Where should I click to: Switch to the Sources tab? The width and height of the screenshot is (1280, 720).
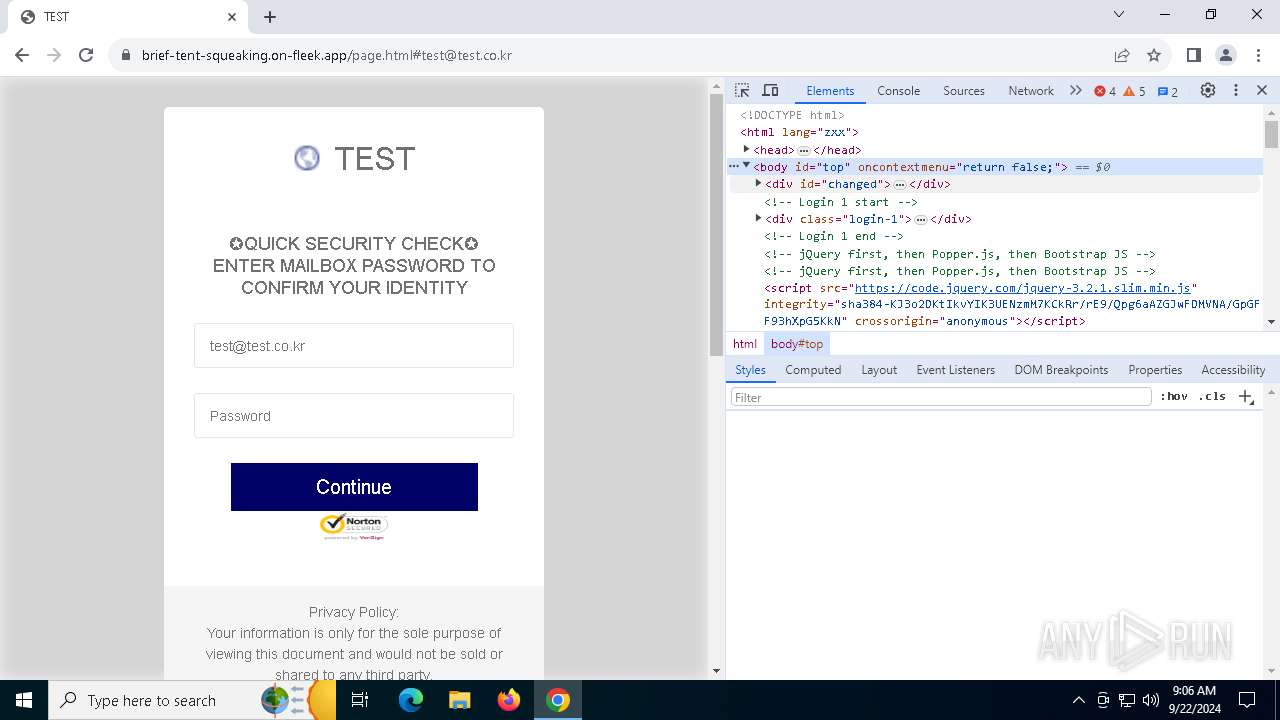964,90
